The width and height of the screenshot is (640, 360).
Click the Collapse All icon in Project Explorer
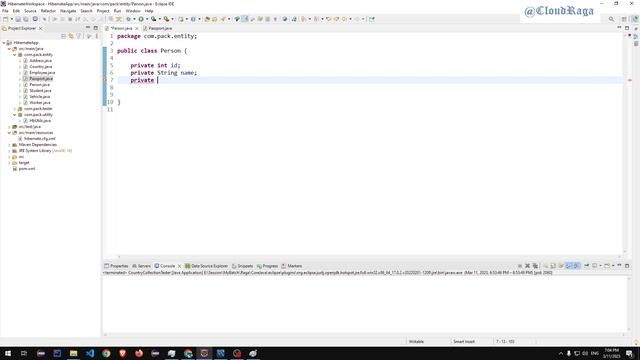click(63, 36)
